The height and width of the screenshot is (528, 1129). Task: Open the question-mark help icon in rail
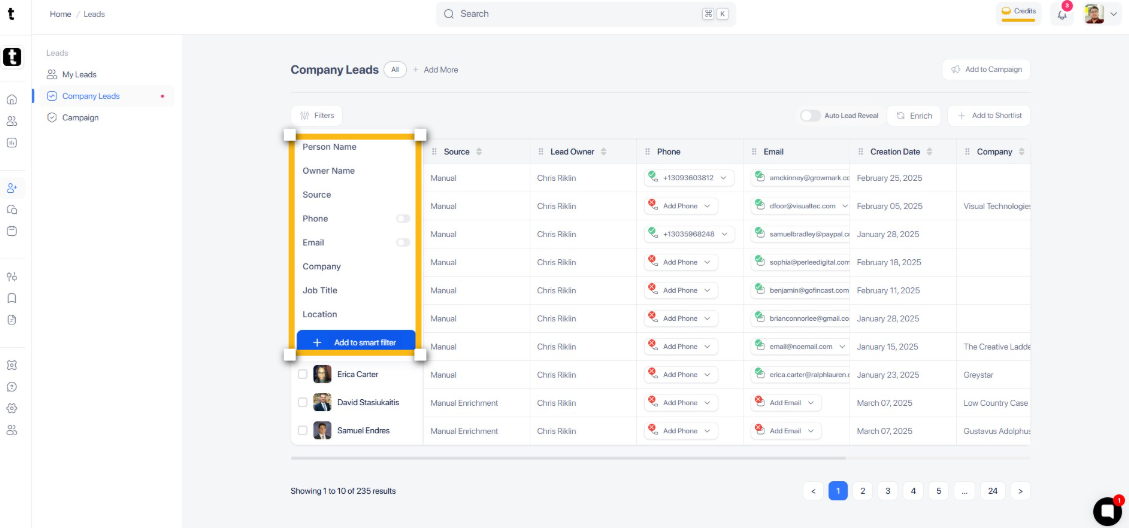[12, 387]
